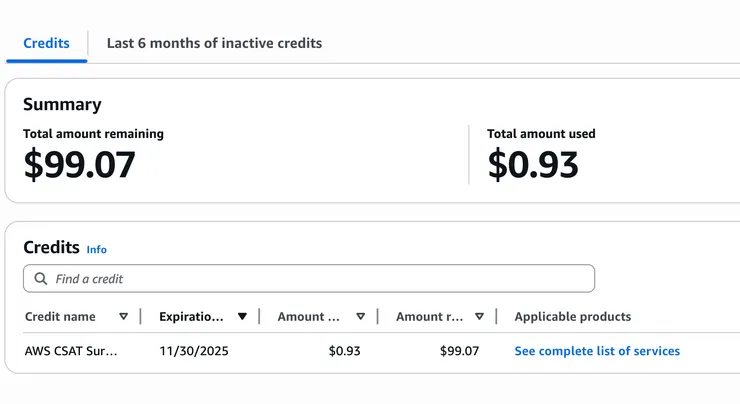The height and width of the screenshot is (404, 740).
Task: Click the Applicable products column header
Action: [x=572, y=317]
